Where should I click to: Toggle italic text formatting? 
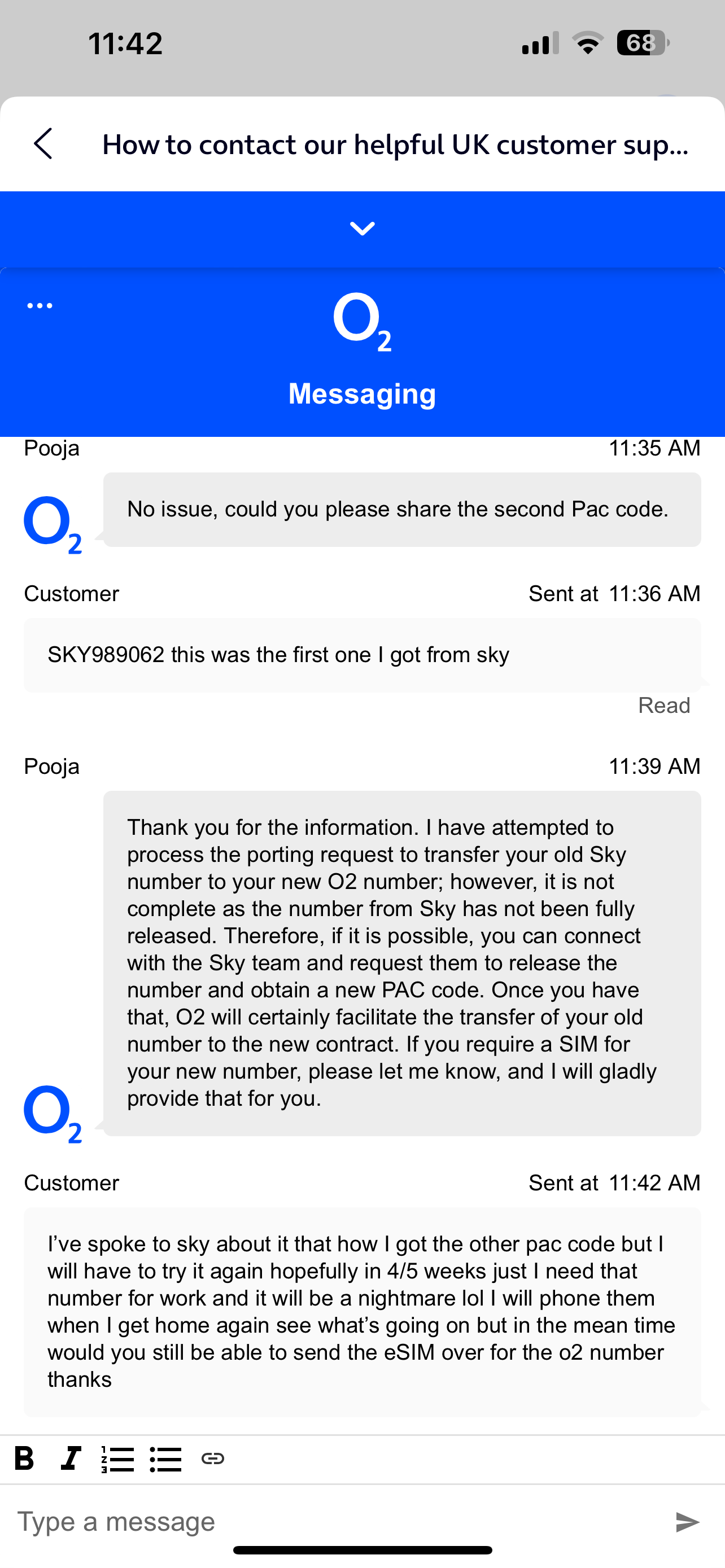pyautogui.click(x=71, y=1458)
